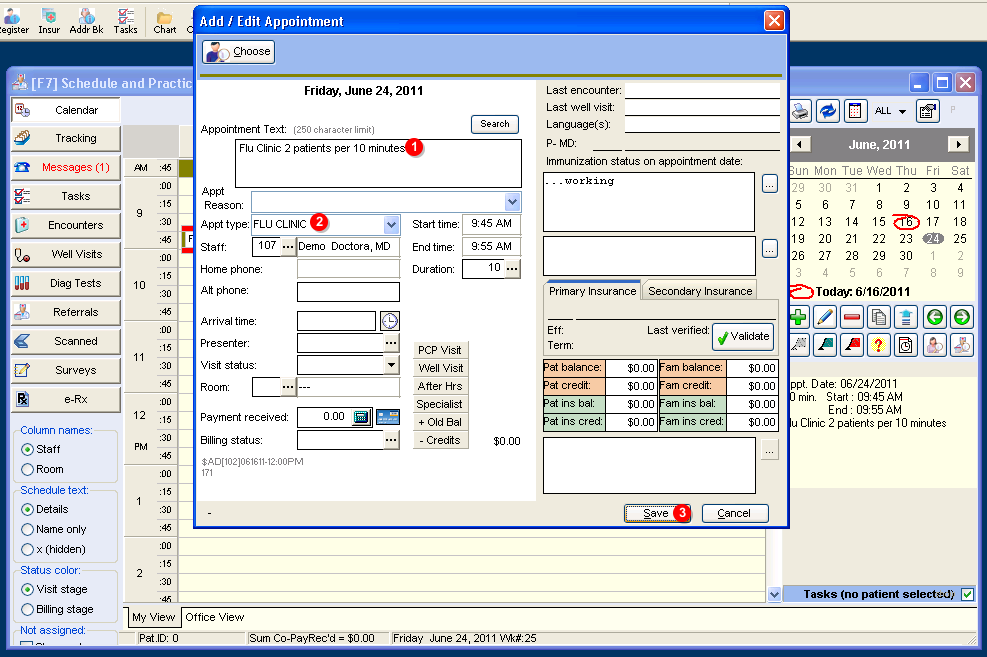Click the blue up-arrow lines icon

tap(906, 317)
